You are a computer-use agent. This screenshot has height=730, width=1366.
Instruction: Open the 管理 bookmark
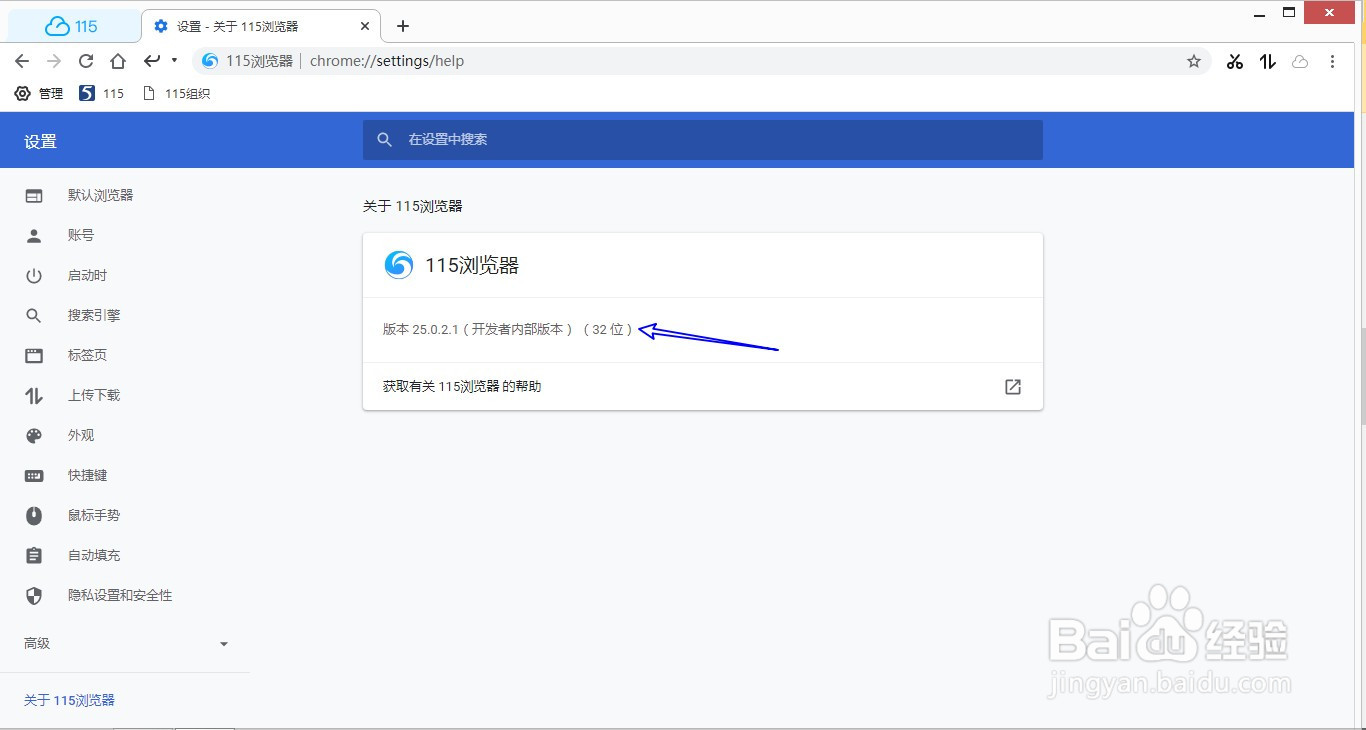coord(38,93)
